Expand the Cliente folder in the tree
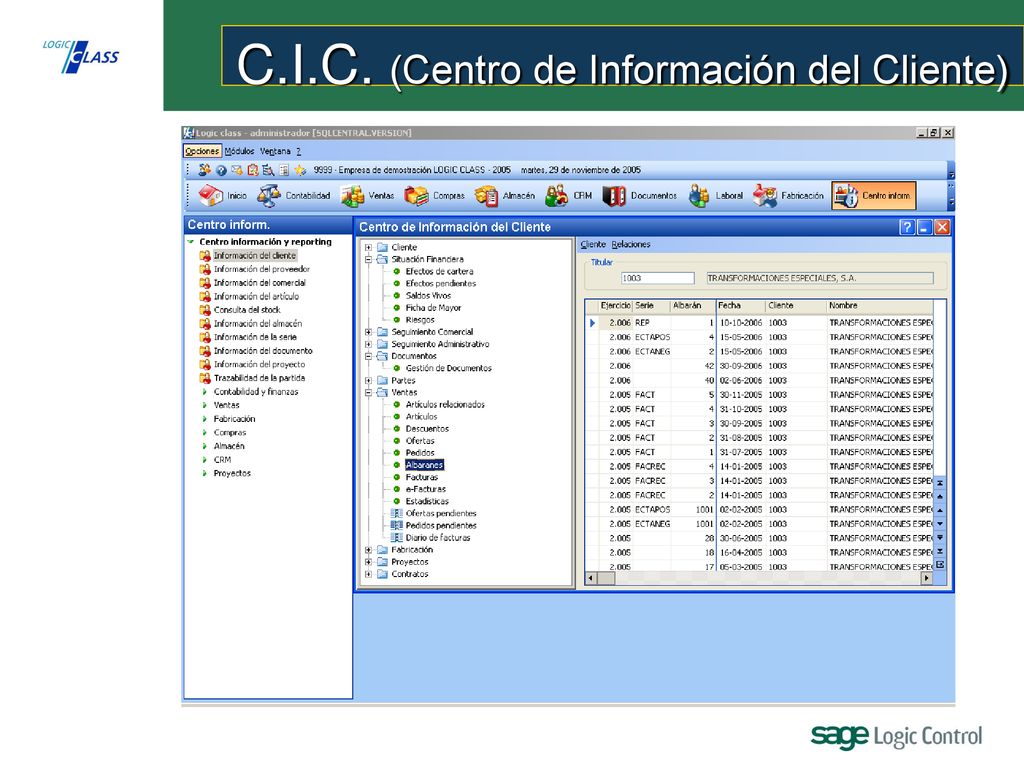 (368, 248)
